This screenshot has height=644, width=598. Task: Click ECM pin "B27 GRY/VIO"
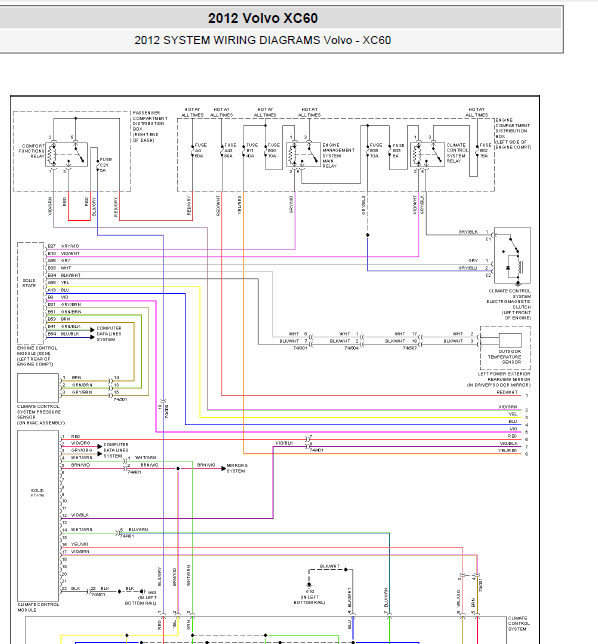(x=63, y=246)
